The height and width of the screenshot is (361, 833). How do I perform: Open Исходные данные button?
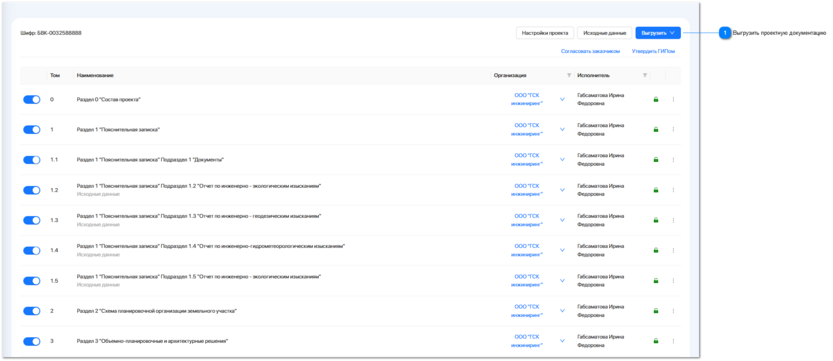605,33
